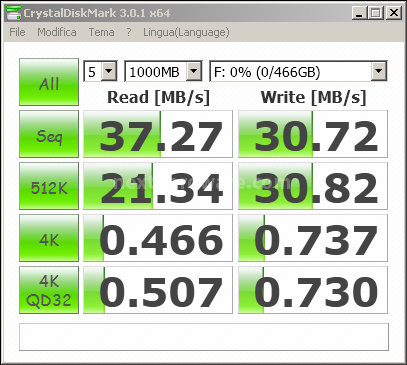
Task: Click the Seq write result 30.72
Action: [313, 134]
